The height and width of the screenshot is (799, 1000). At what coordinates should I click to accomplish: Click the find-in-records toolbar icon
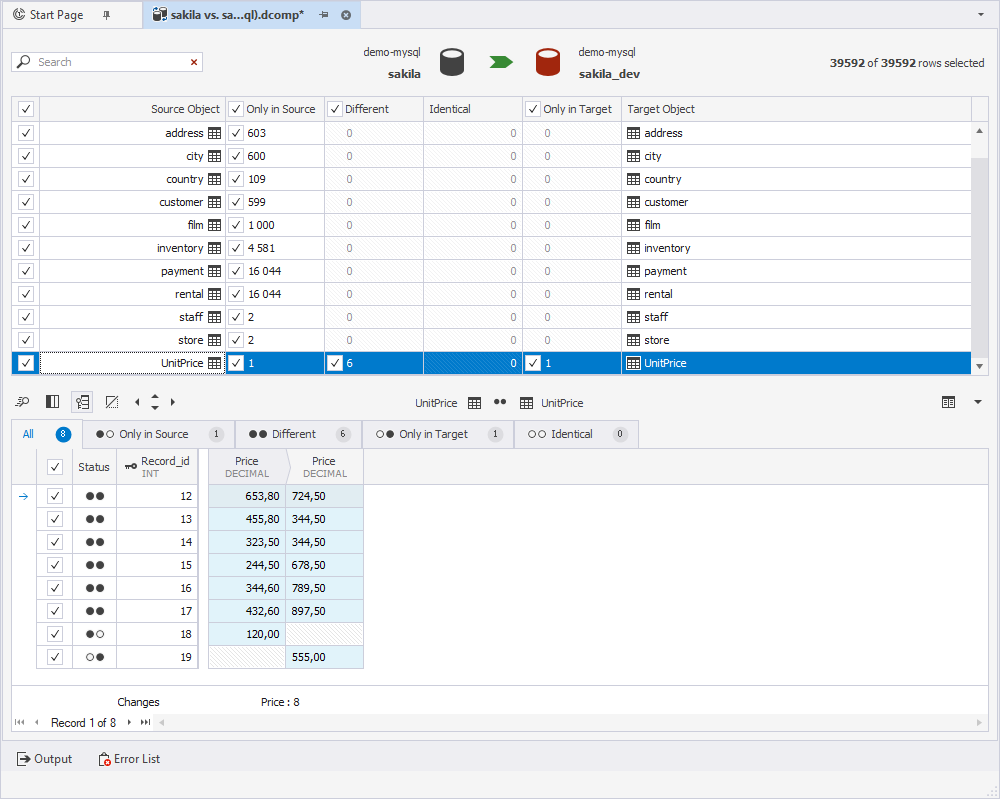coord(22,402)
